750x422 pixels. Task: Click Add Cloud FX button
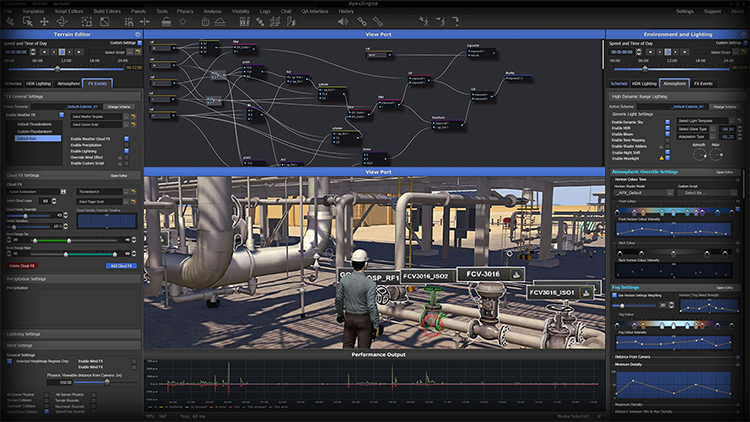tap(121, 266)
